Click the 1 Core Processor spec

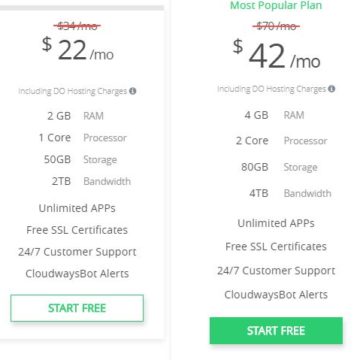click(83, 138)
